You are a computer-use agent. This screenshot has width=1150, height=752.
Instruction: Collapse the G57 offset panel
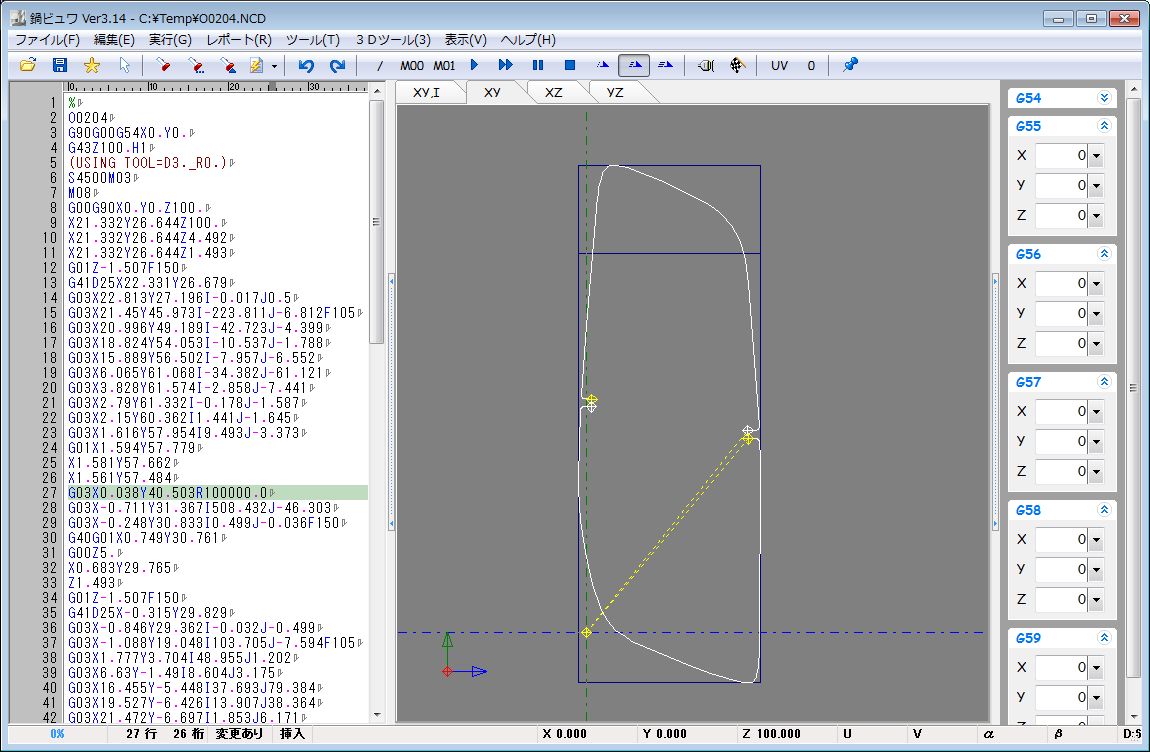1104,382
